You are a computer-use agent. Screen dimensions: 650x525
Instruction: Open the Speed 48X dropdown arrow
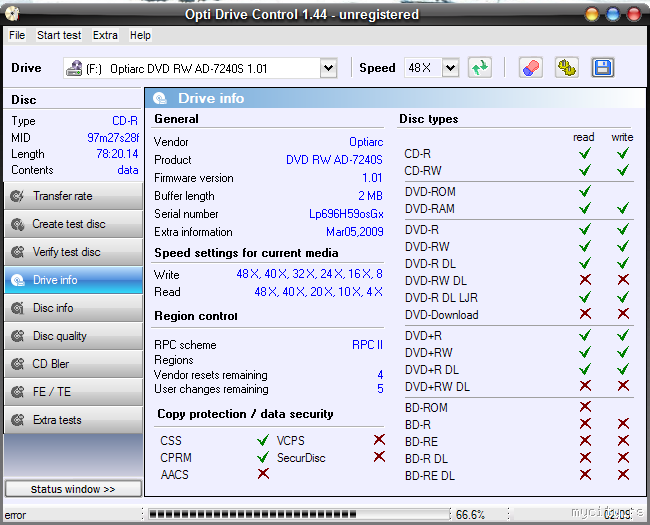(450, 68)
